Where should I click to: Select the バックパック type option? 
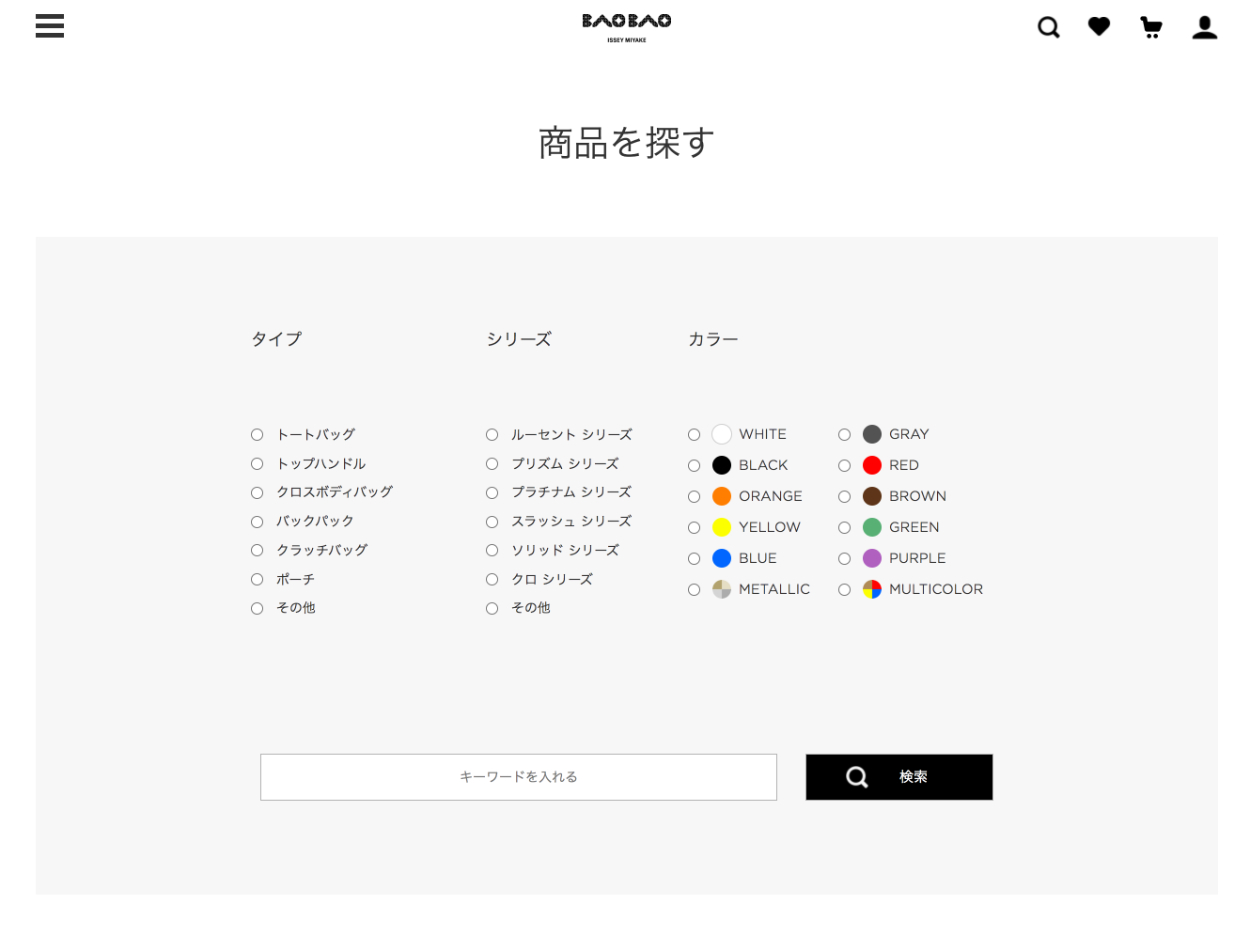pyautogui.click(x=257, y=522)
